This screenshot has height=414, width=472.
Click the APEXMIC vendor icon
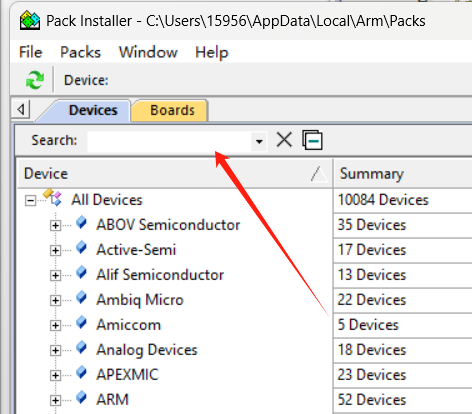click(x=81, y=372)
